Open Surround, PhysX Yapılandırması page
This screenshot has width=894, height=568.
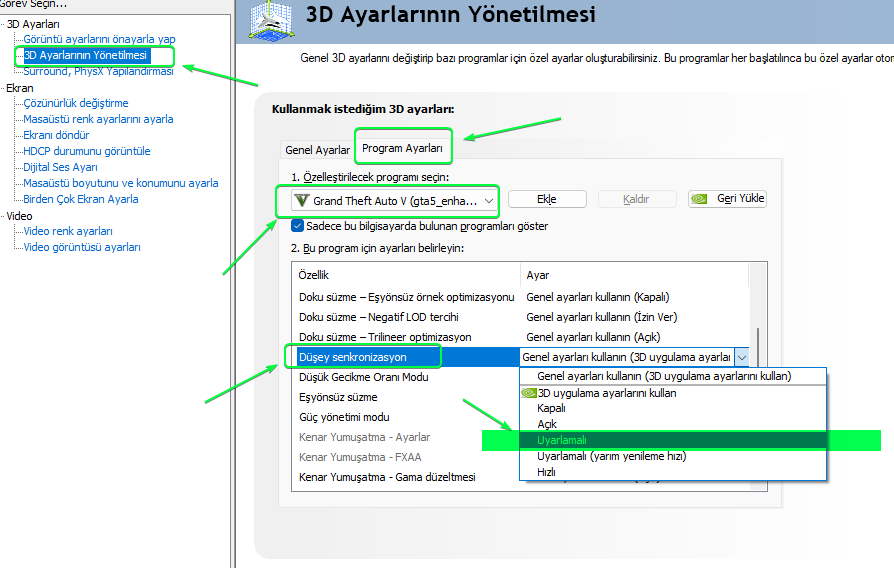98,71
